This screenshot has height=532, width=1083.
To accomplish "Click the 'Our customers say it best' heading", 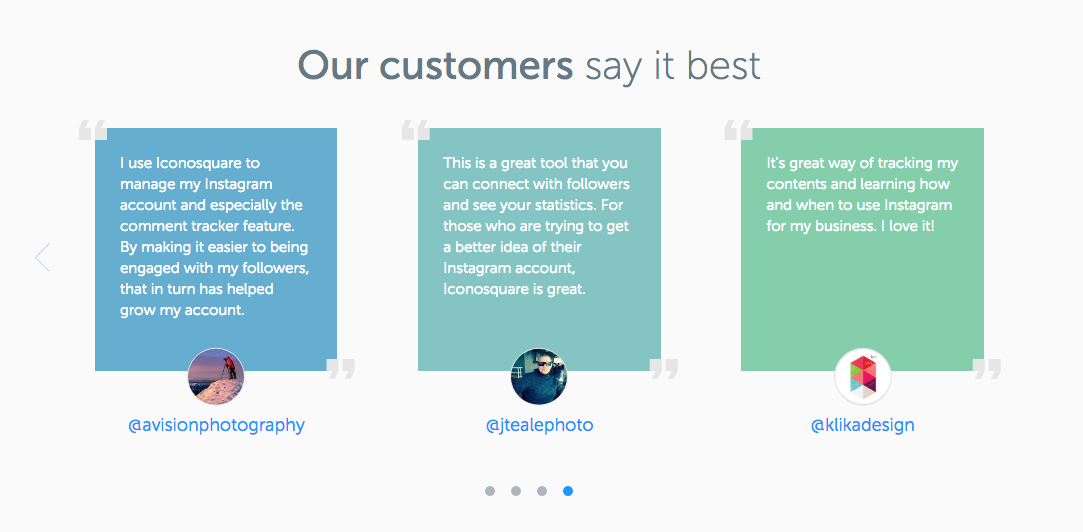I will [529, 66].
